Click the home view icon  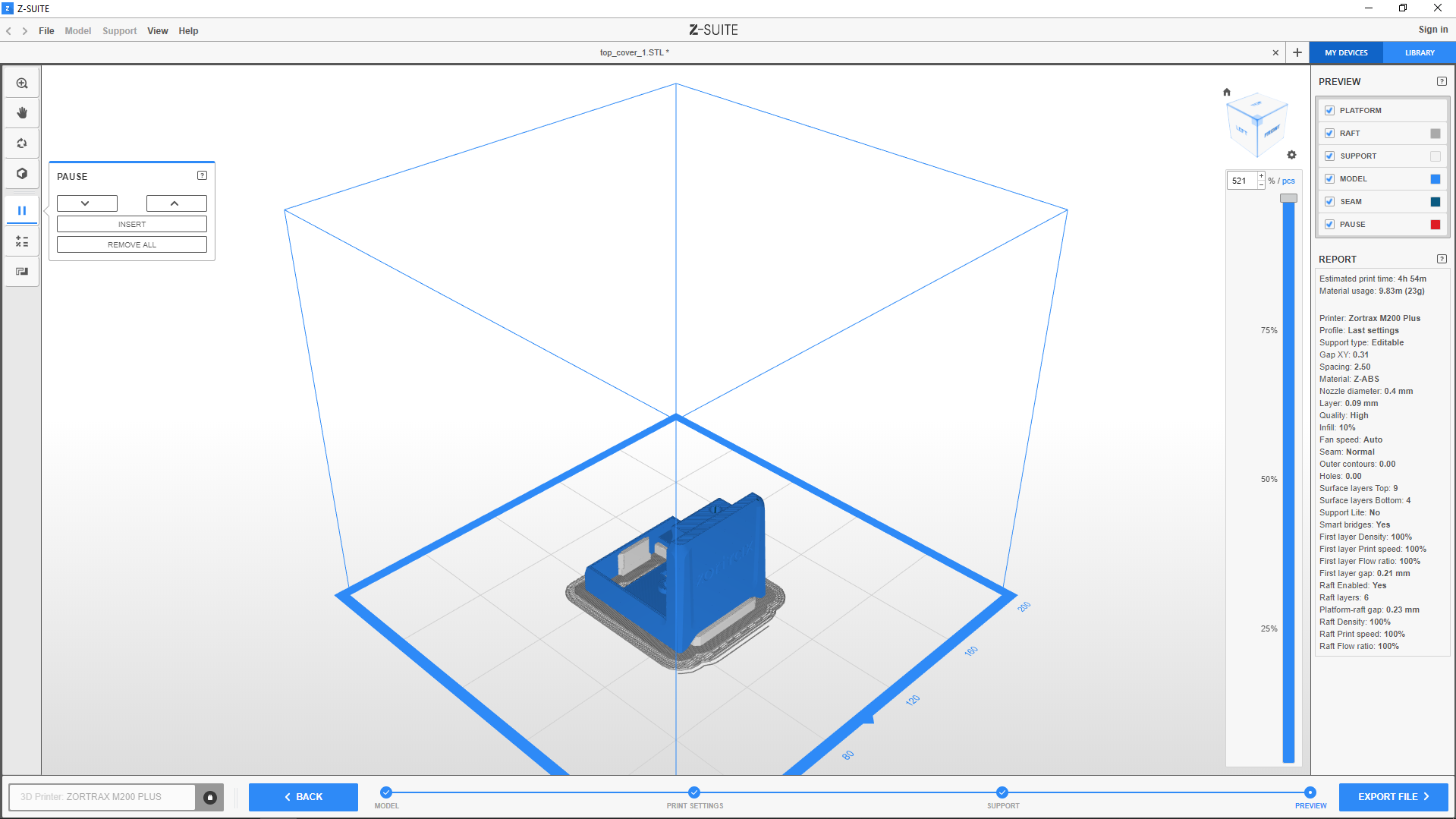1227,92
